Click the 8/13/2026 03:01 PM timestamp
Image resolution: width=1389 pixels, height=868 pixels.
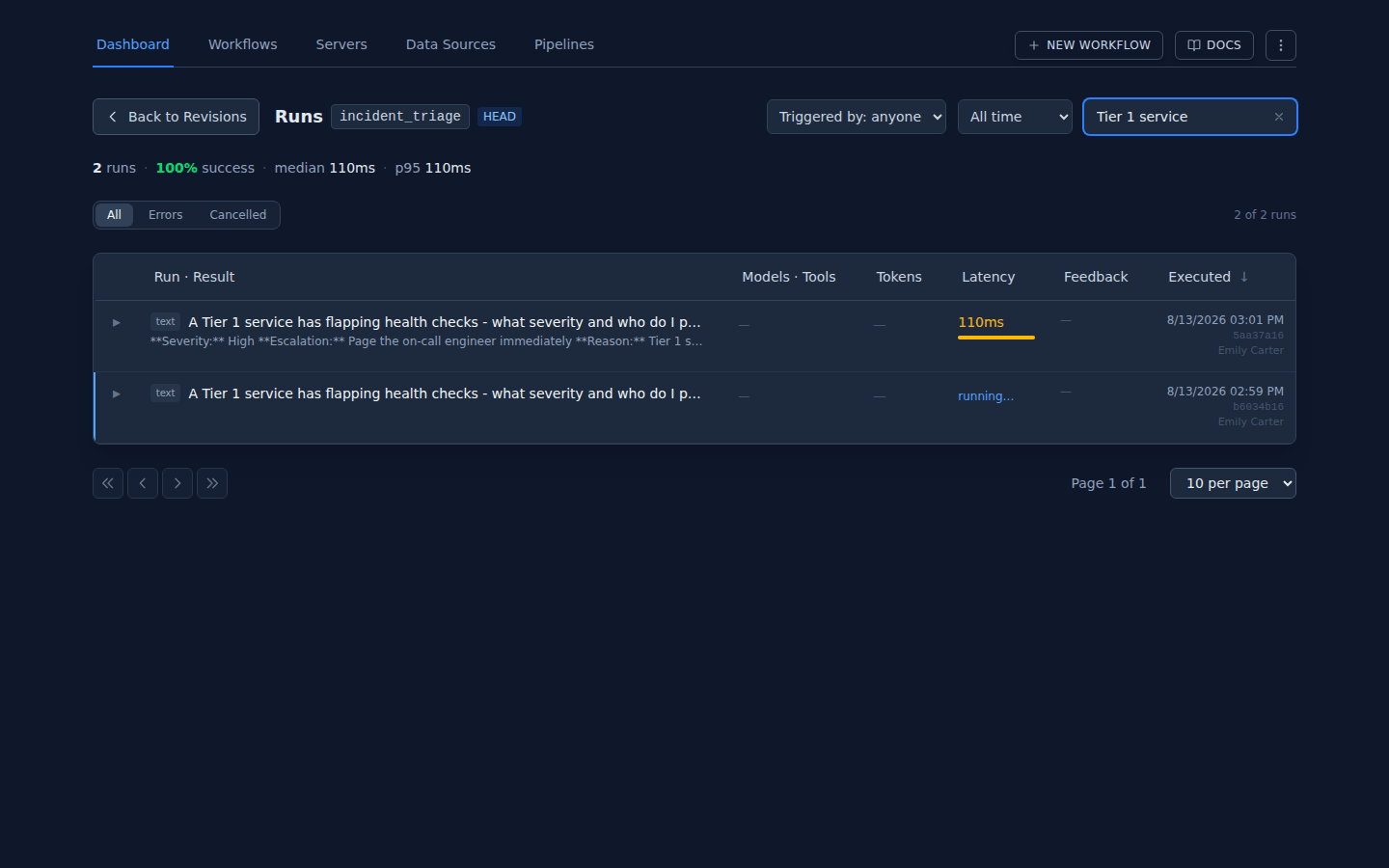tap(1225, 320)
